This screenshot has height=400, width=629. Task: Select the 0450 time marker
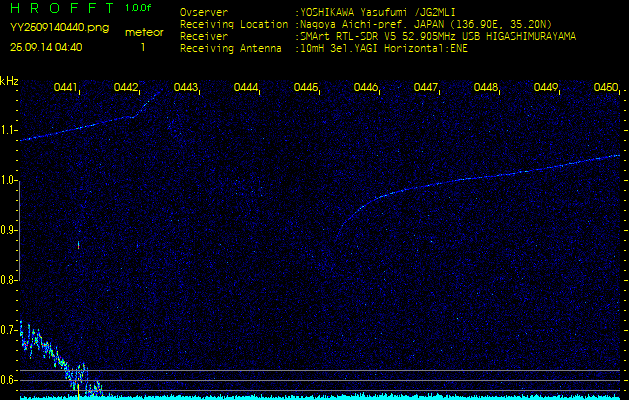pyautogui.click(x=605, y=88)
